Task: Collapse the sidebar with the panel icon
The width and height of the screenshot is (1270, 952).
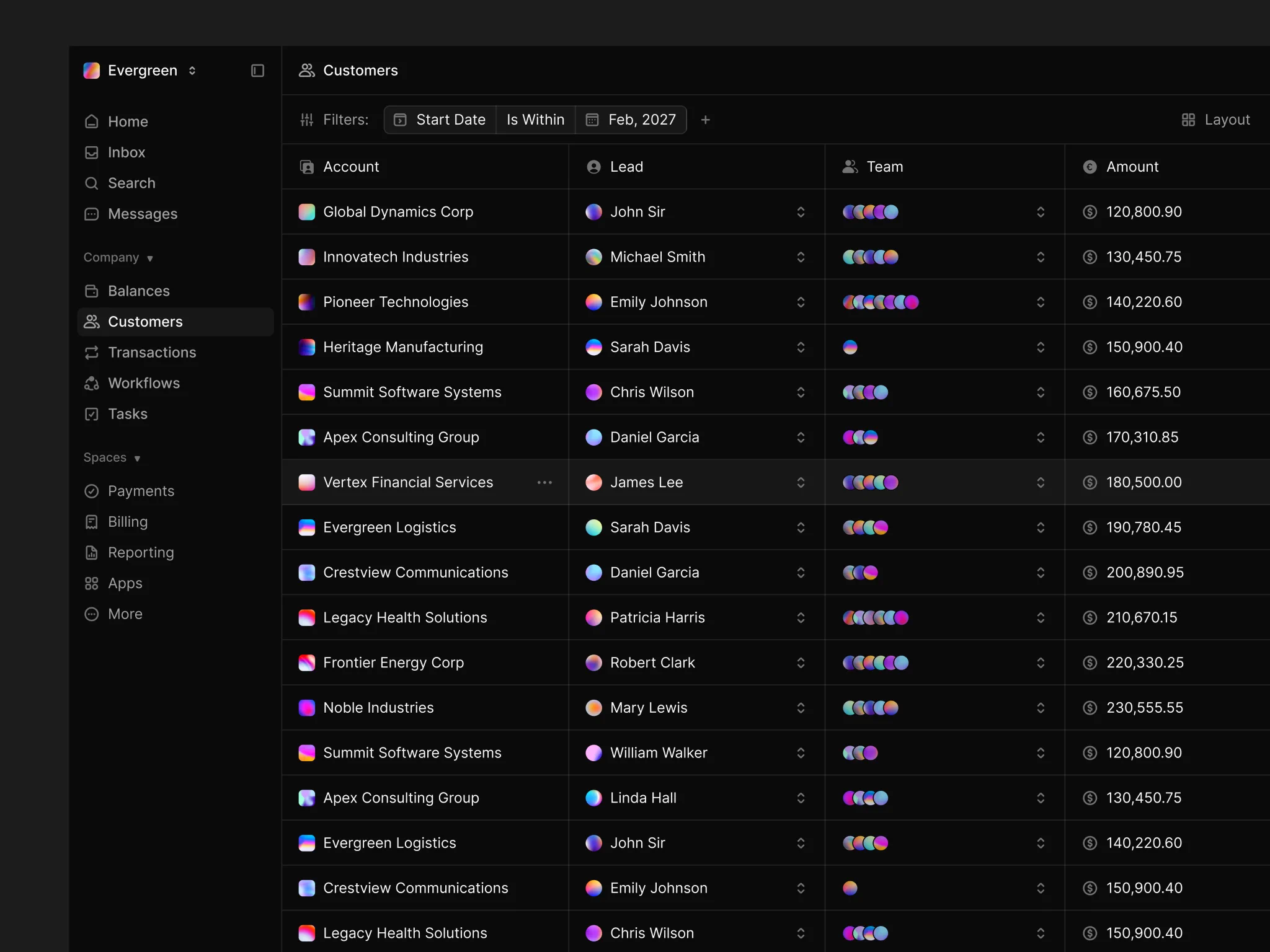Action: tap(257, 71)
